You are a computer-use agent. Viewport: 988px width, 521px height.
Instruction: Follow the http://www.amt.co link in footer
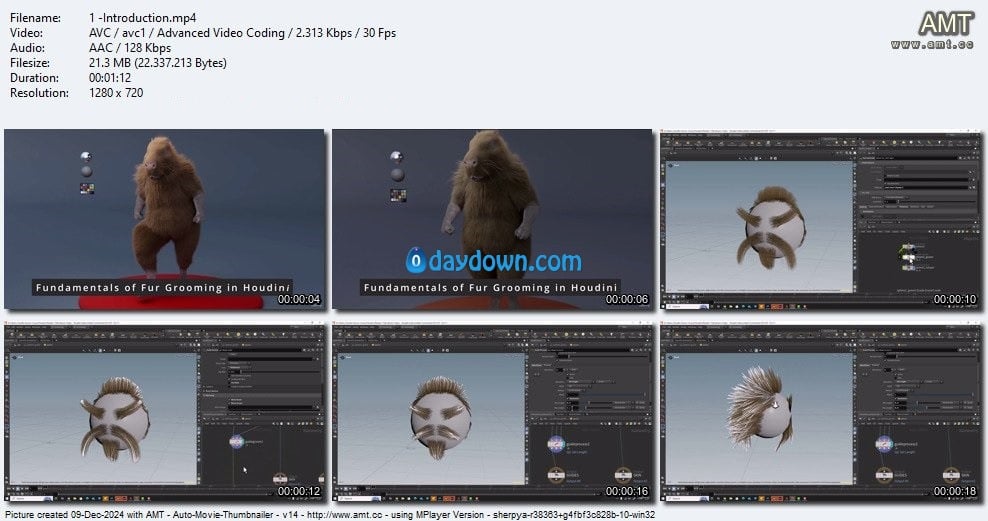pyautogui.click(x=344, y=515)
